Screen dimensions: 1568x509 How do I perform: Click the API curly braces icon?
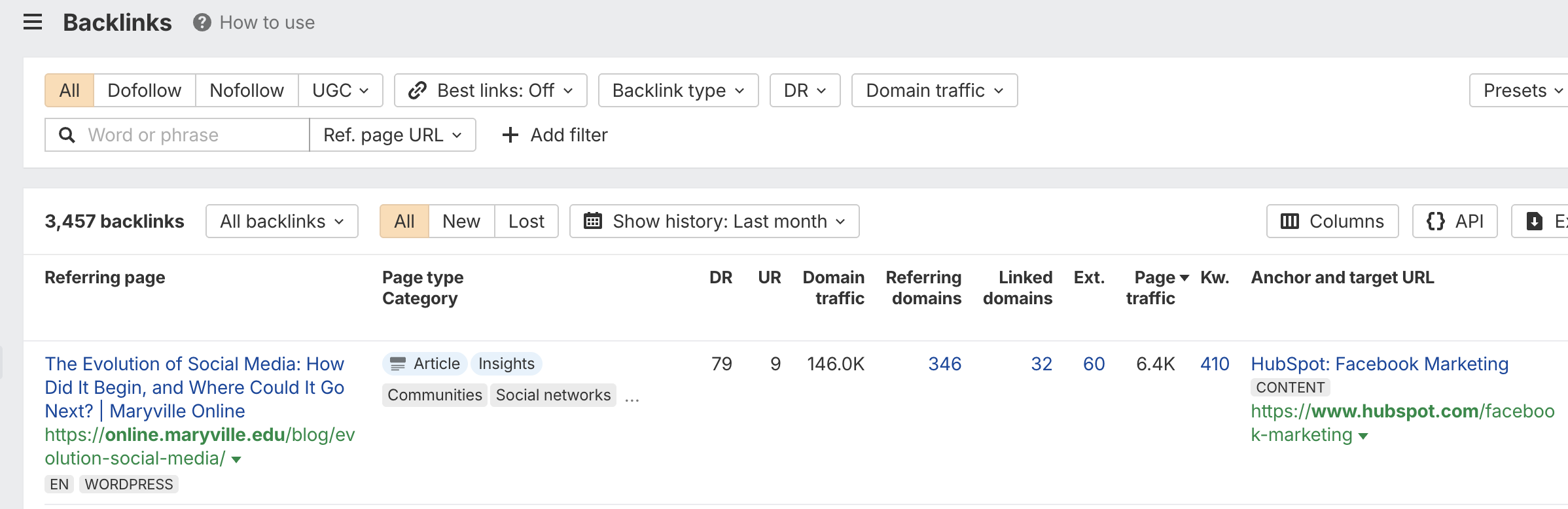tap(1435, 221)
